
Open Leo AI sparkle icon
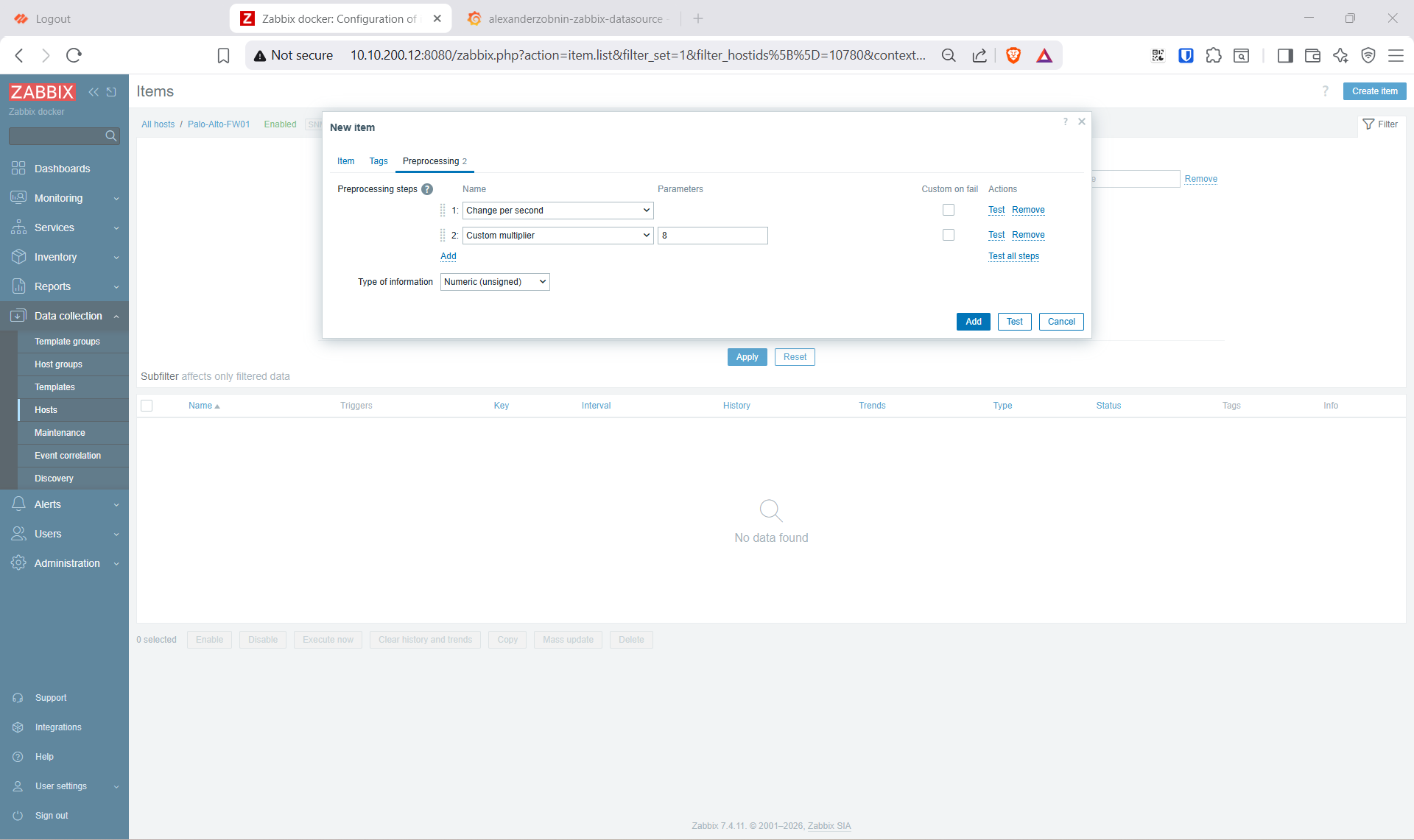[x=1340, y=55]
